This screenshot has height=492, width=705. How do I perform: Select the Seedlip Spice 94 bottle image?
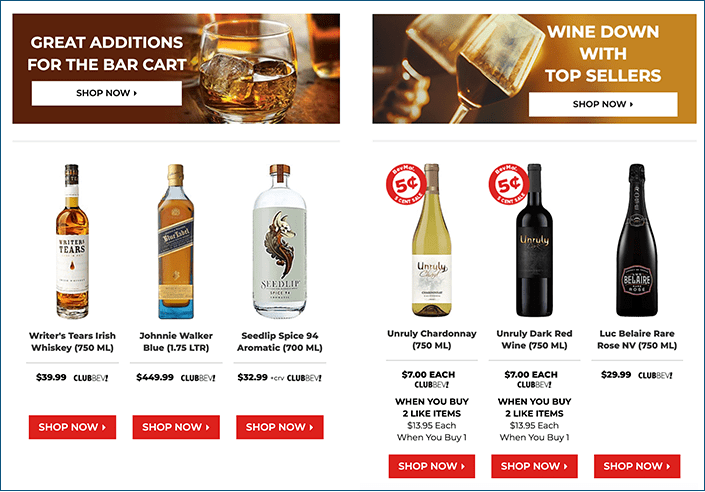(x=280, y=242)
